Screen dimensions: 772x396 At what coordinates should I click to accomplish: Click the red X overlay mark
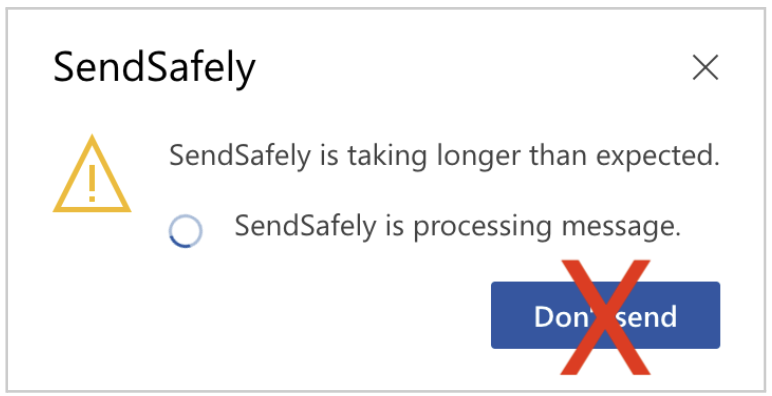[605, 317]
